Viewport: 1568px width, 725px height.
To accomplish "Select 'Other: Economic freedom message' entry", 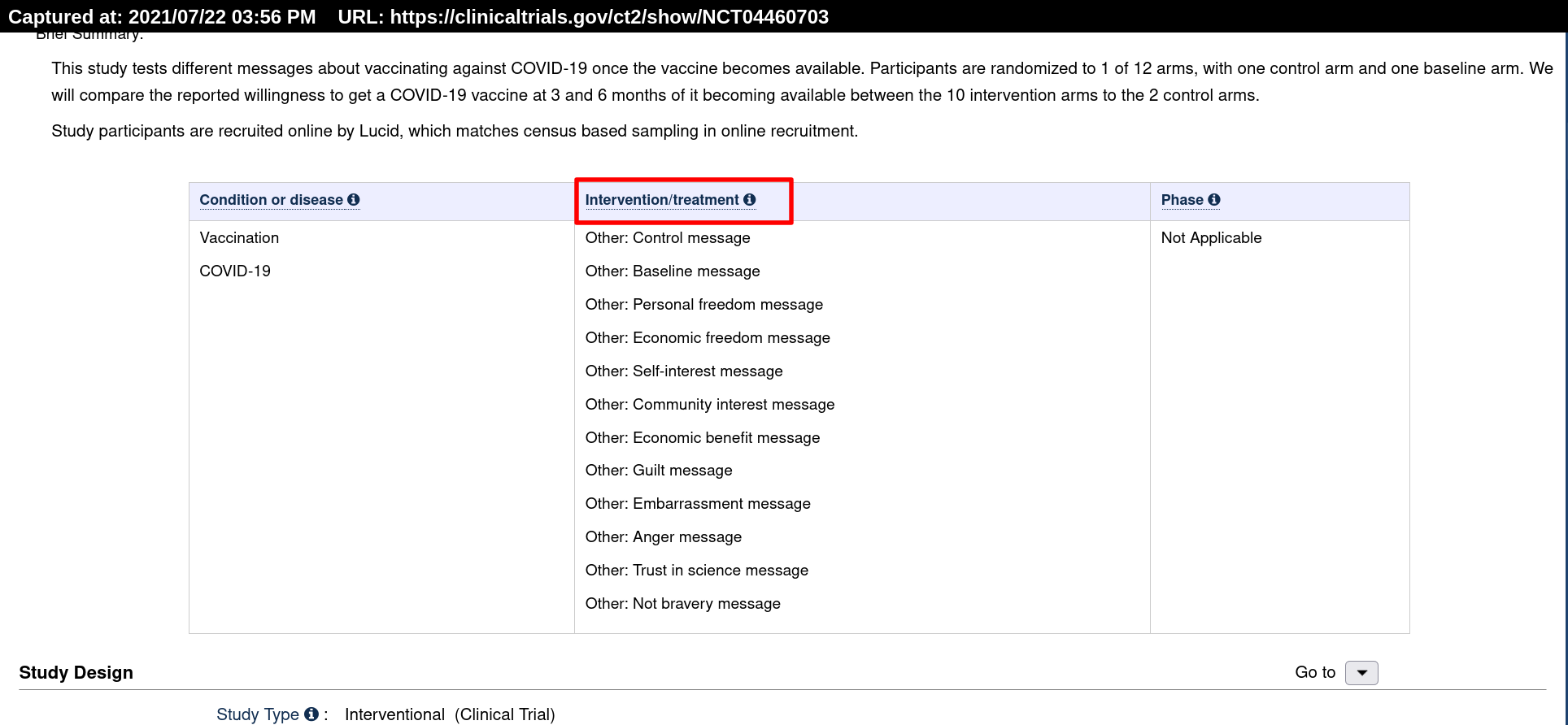I will pyautogui.click(x=708, y=338).
